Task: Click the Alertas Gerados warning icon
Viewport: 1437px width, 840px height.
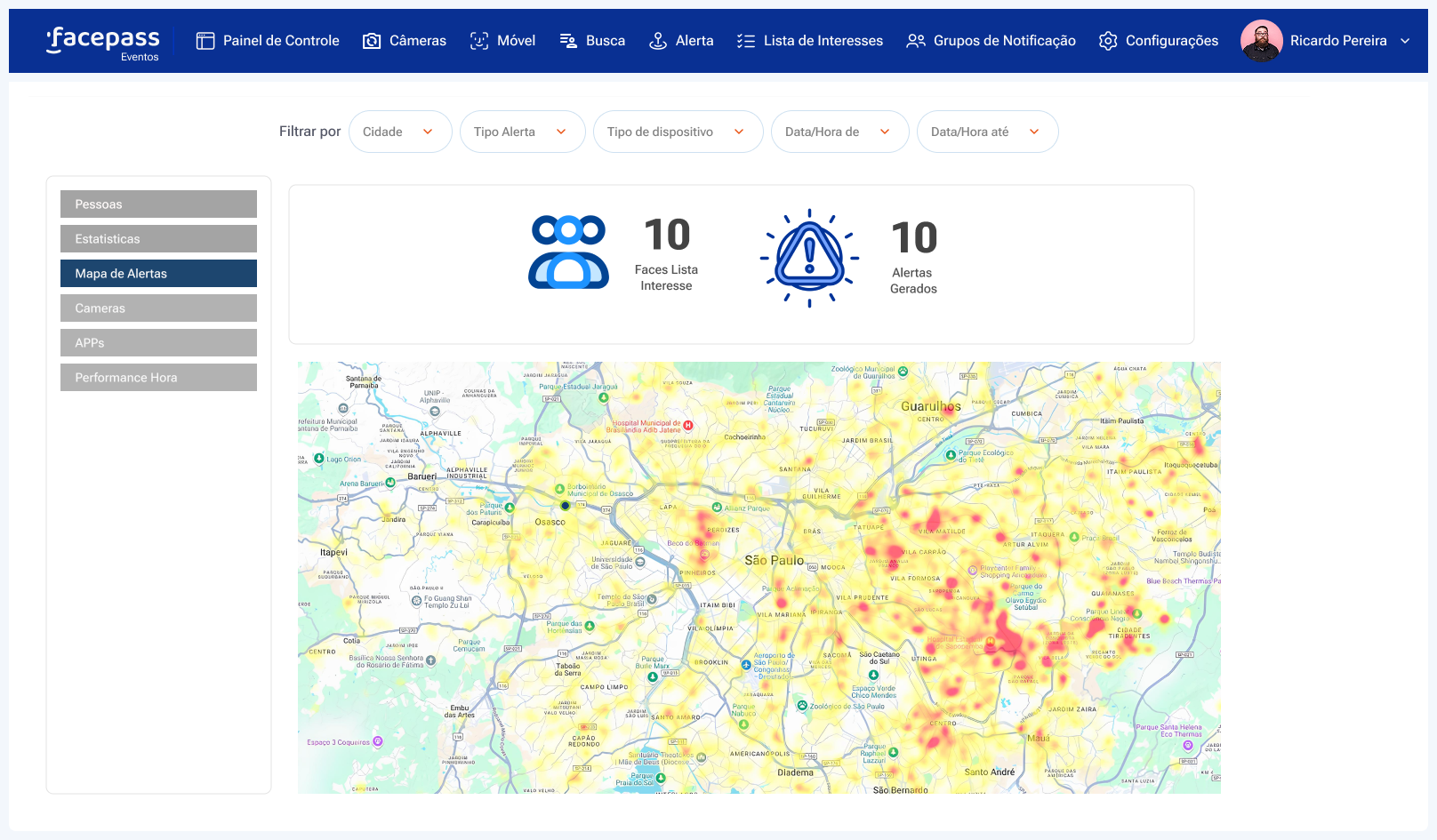Action: [809, 259]
